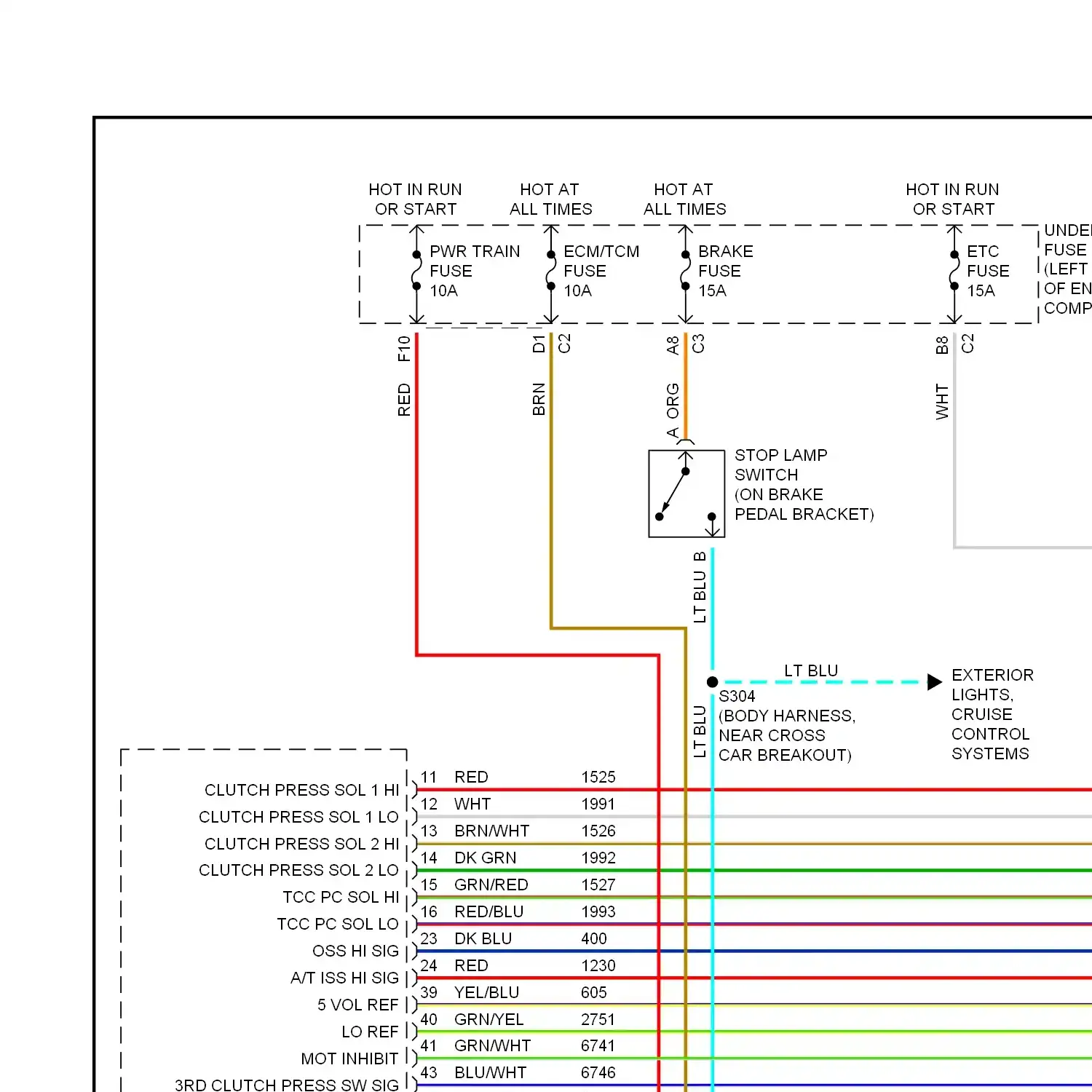1092x1092 pixels.
Task: Click circuit number 1525
Action: click(598, 777)
